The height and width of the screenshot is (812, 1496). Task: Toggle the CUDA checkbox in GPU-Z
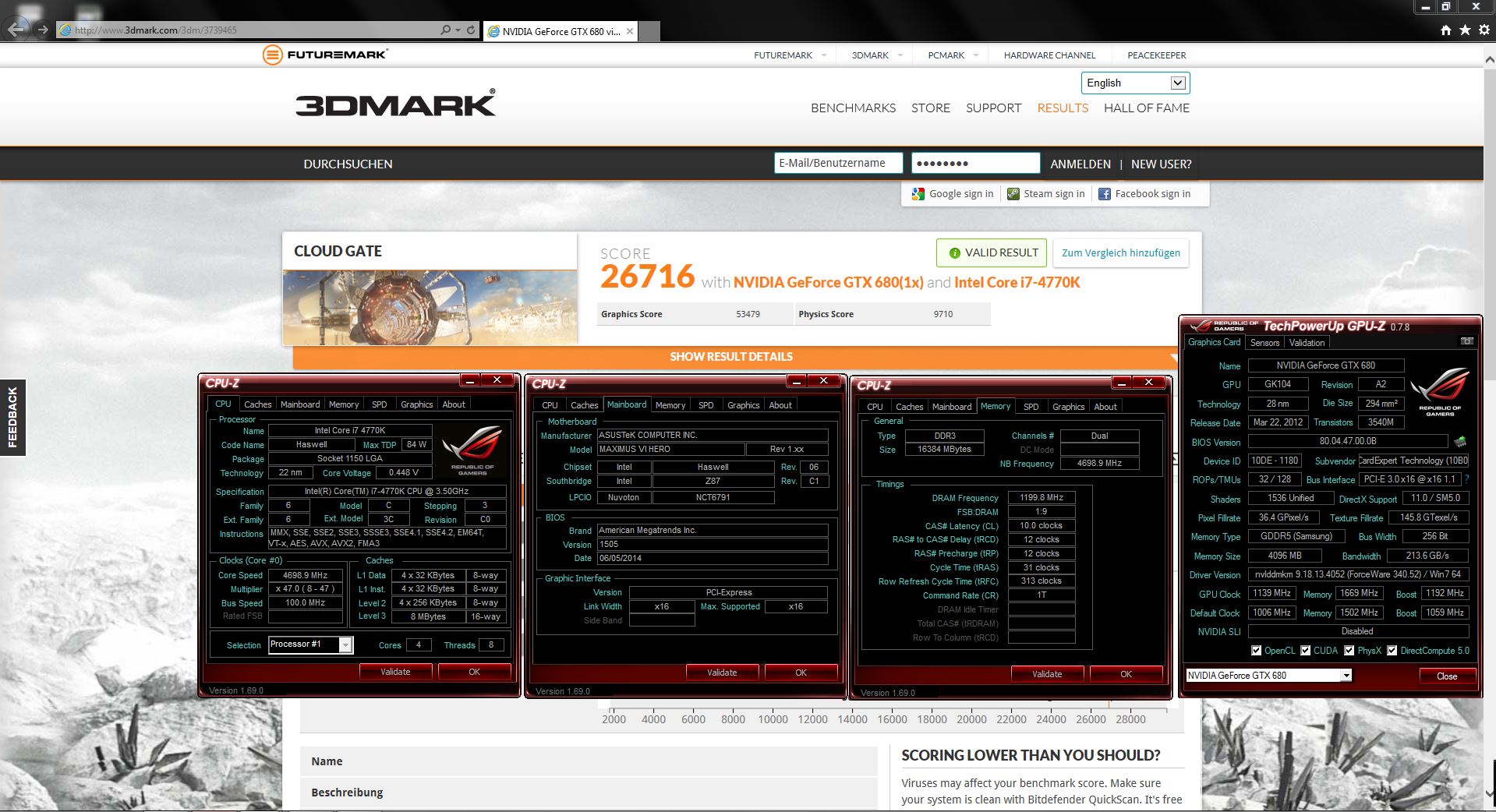[1305, 650]
